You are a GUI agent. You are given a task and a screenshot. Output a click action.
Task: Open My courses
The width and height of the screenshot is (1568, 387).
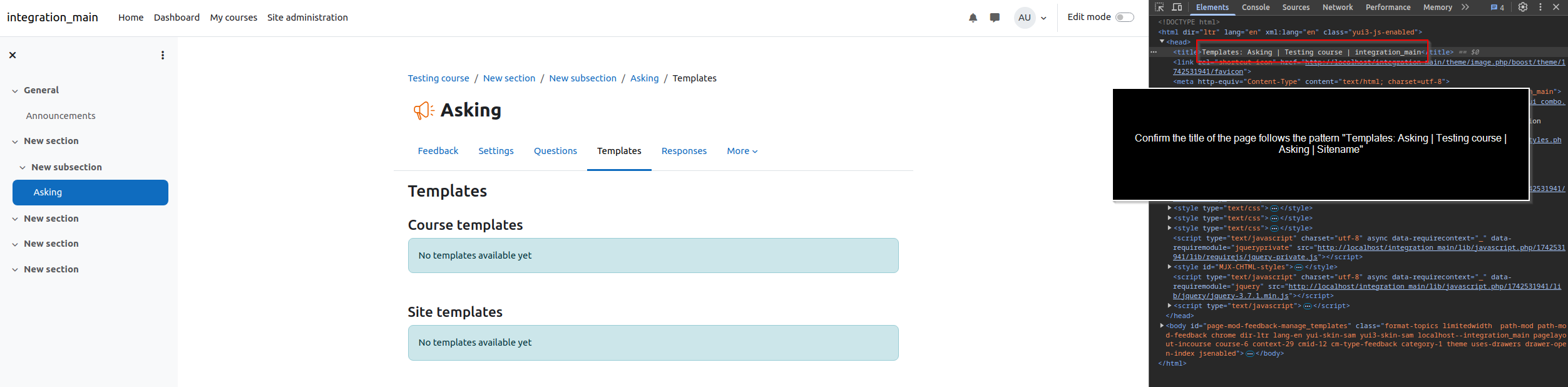pos(233,18)
